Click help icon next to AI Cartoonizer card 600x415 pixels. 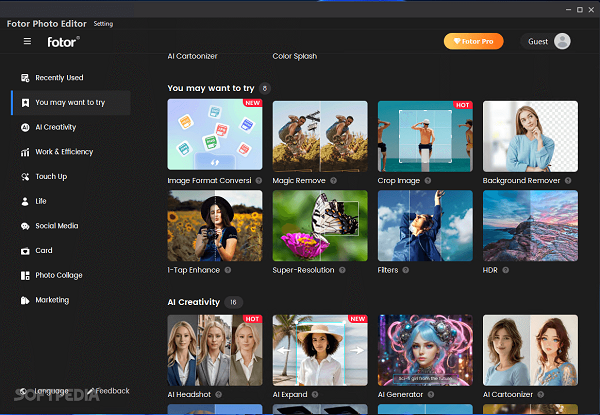click(541, 394)
